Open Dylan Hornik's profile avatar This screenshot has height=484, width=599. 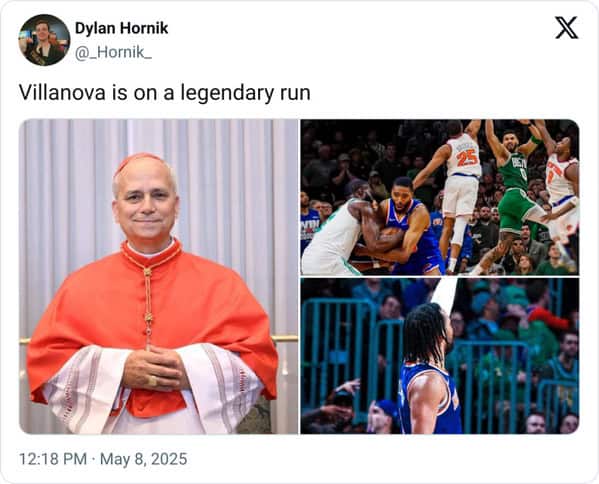tap(44, 40)
